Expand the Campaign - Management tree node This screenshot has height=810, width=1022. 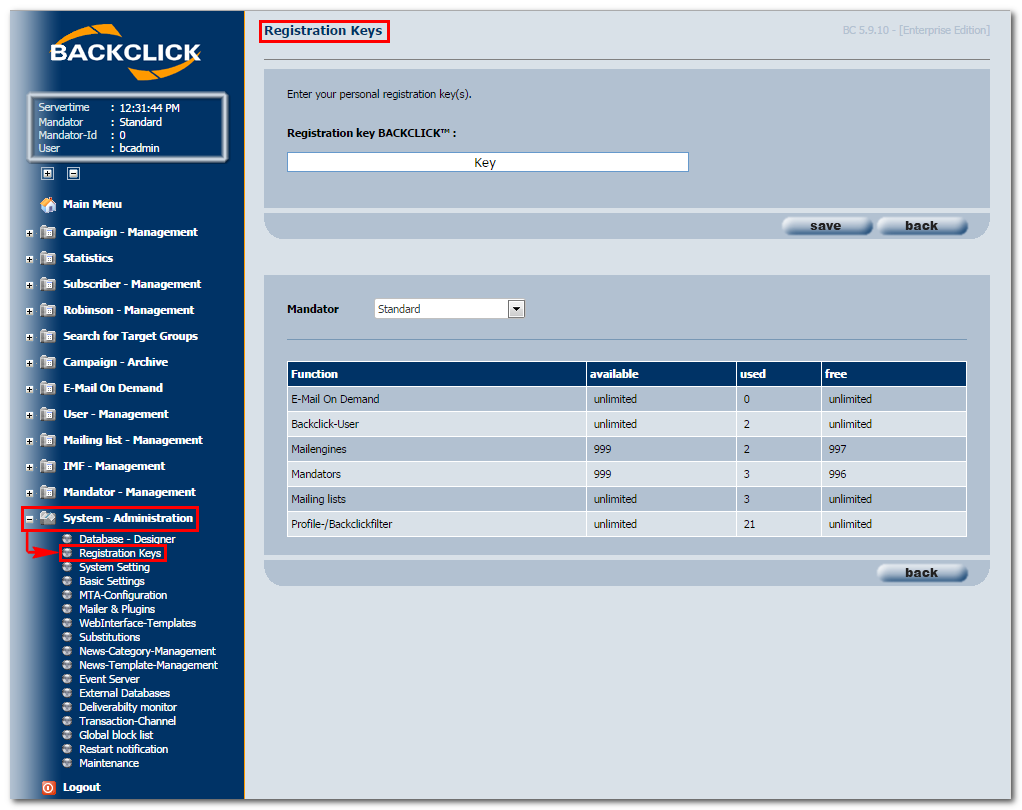click(x=30, y=233)
